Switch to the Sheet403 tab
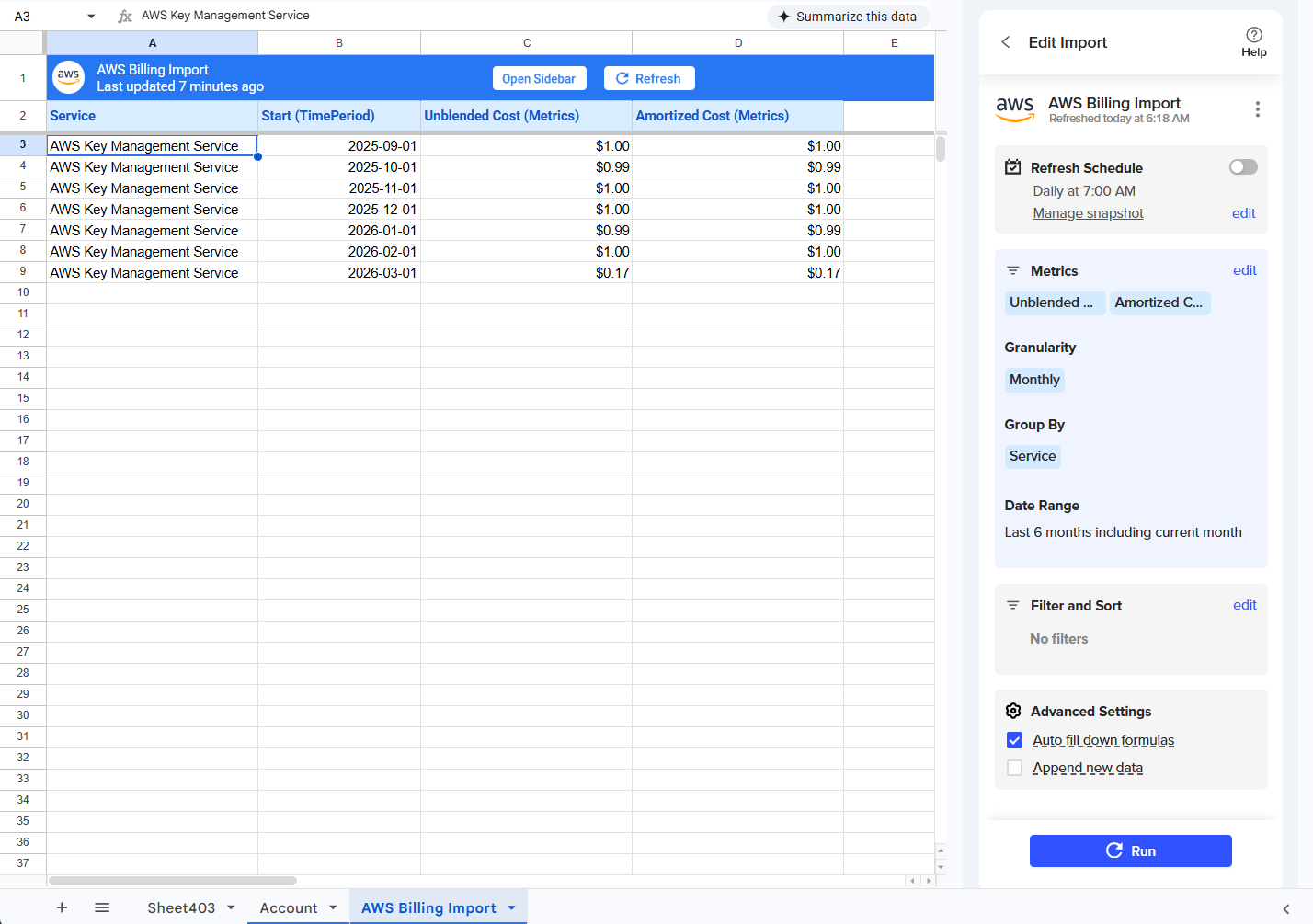This screenshot has height=924, width=1313. coord(181,907)
